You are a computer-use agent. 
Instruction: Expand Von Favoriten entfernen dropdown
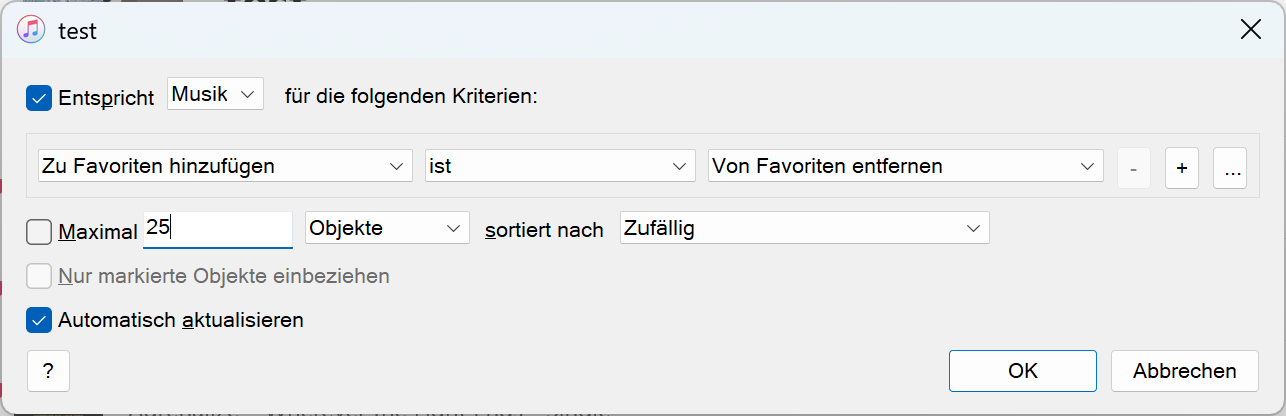(905, 166)
